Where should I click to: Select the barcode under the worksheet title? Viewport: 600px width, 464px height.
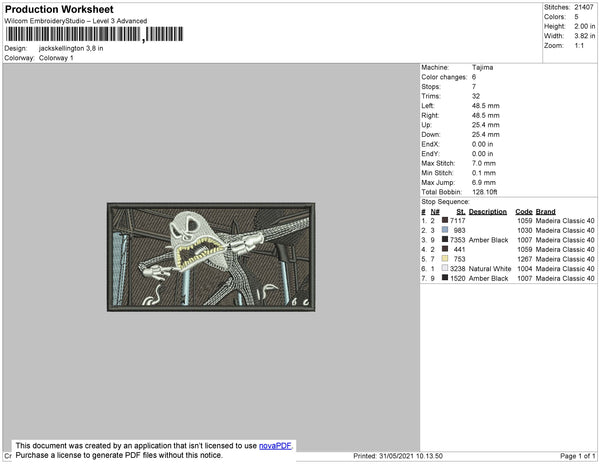coord(94,34)
